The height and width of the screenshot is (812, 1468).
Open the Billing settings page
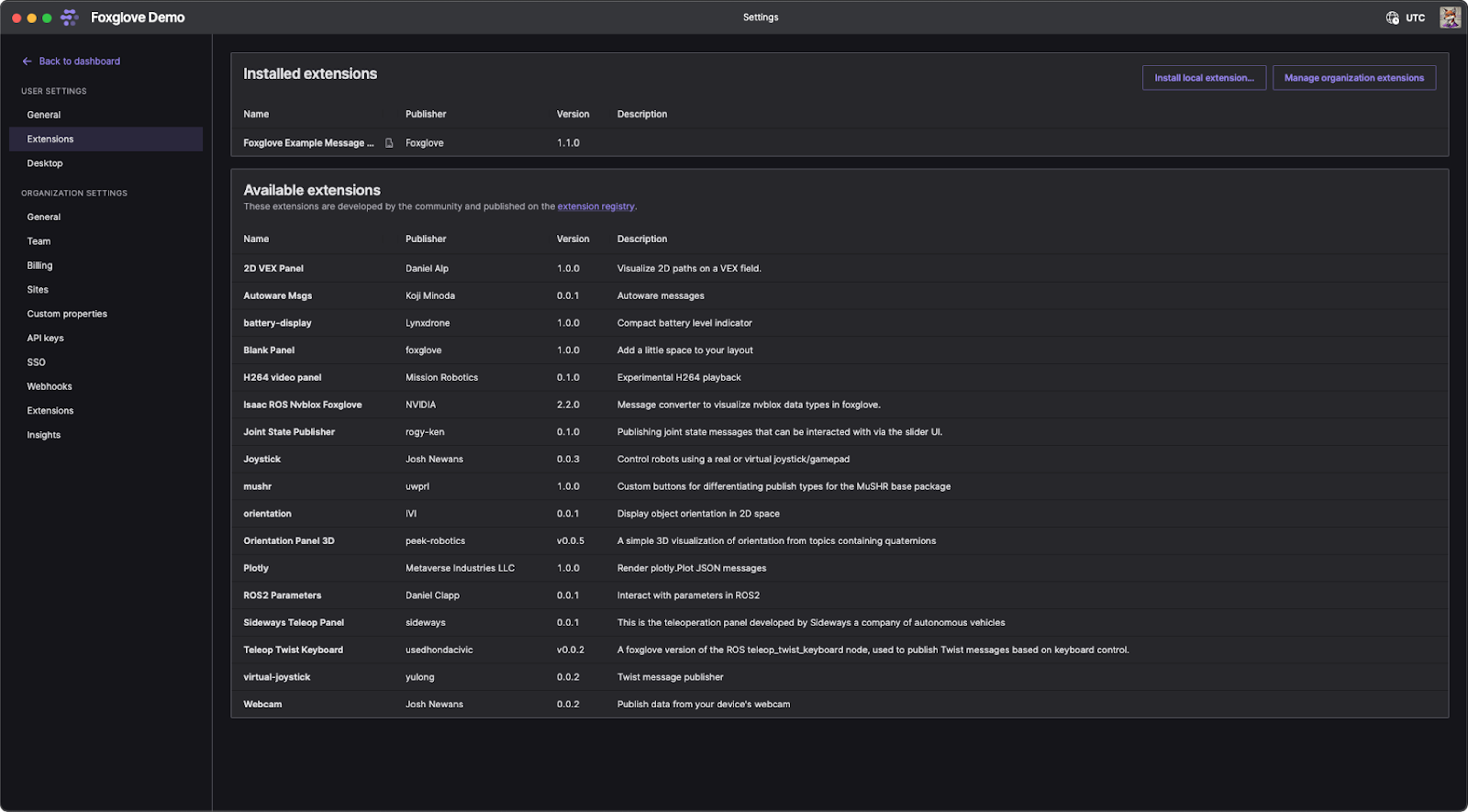[x=39, y=265]
